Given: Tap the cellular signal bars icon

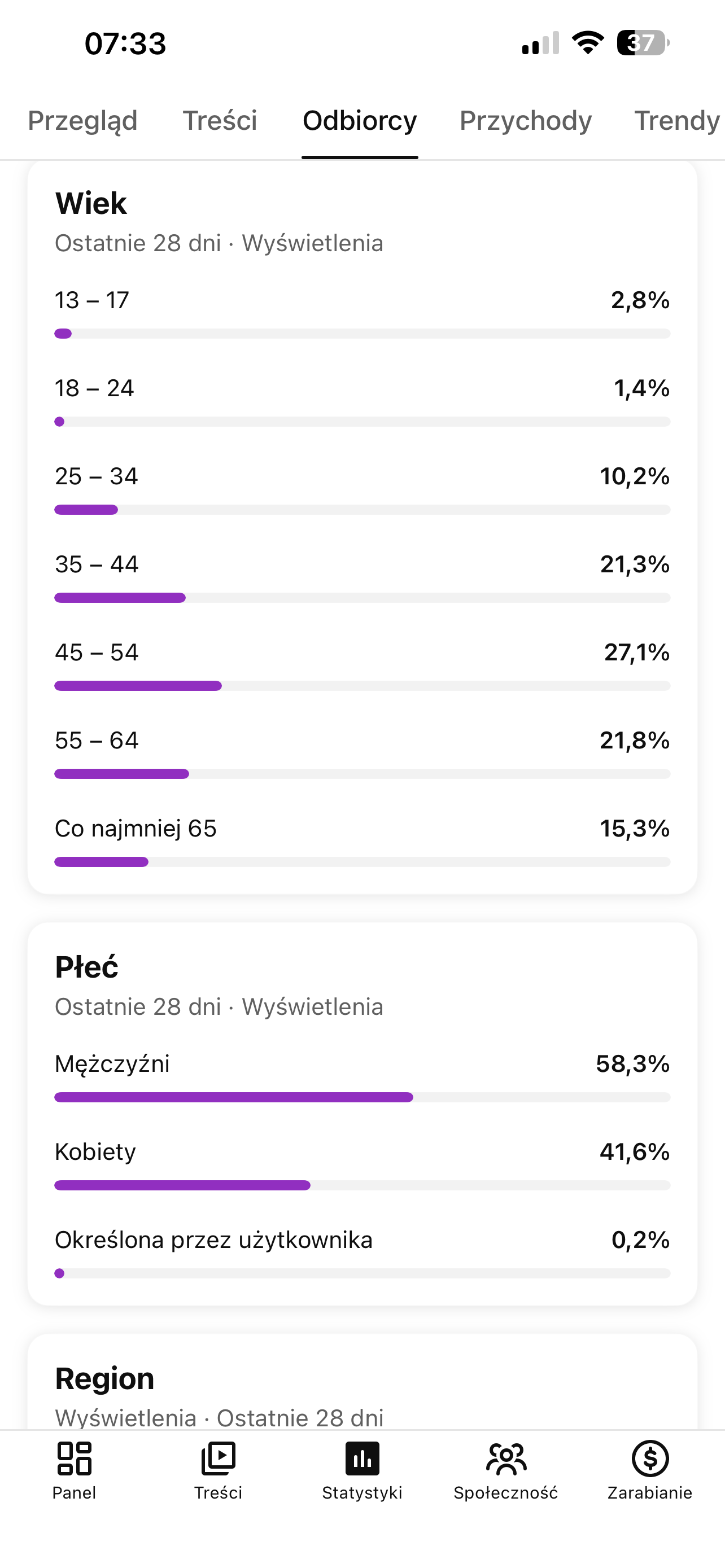Looking at the screenshot, I should tap(540, 42).
